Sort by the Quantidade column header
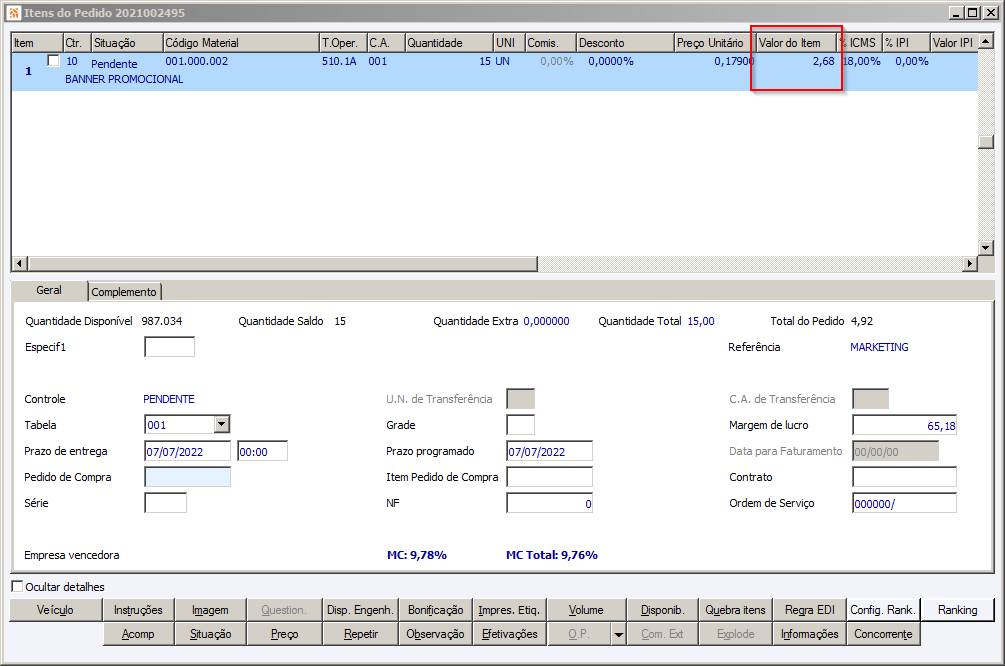 click(x=448, y=43)
